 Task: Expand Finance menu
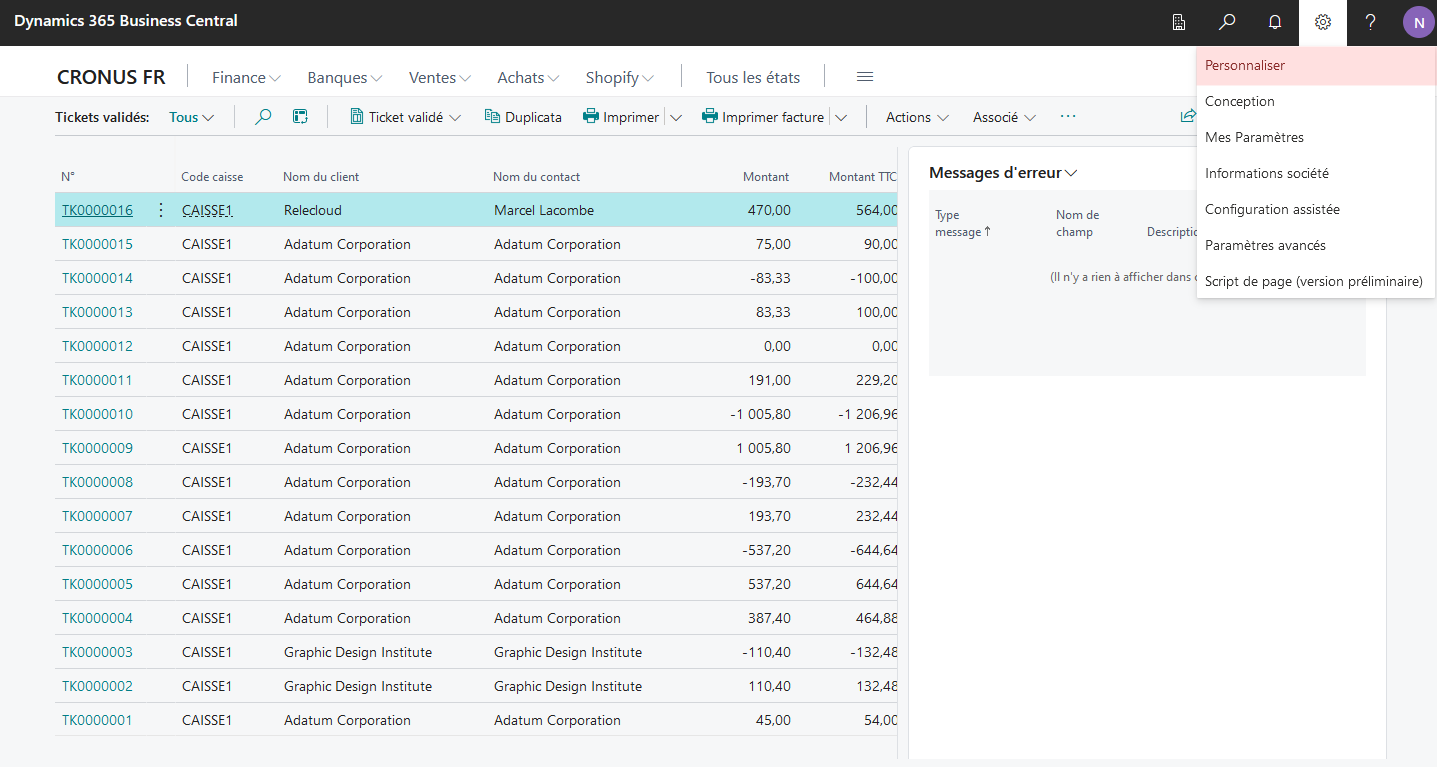click(x=246, y=77)
